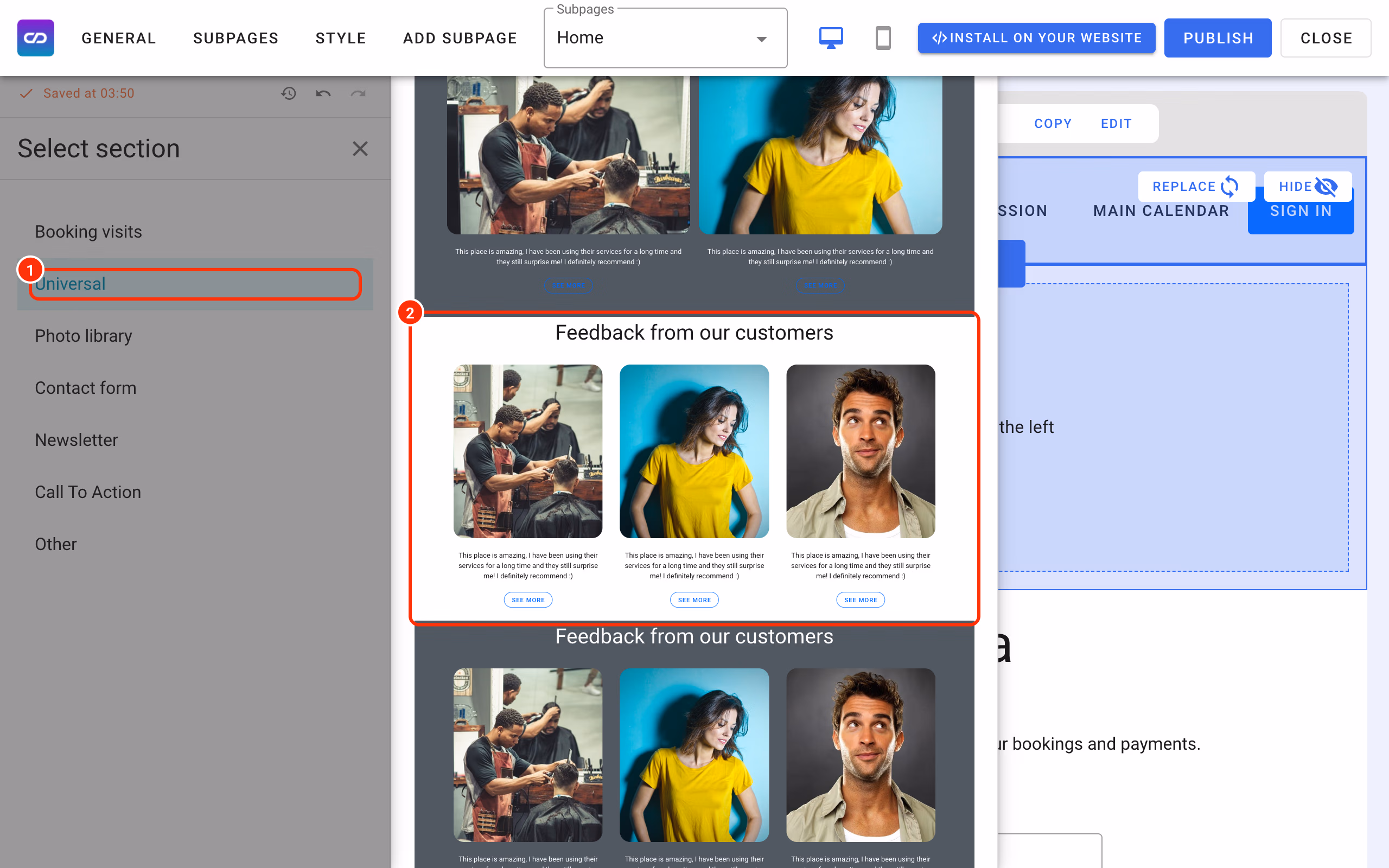Click INSTALL ON YOUR WEBSITE button

pos(1036,38)
